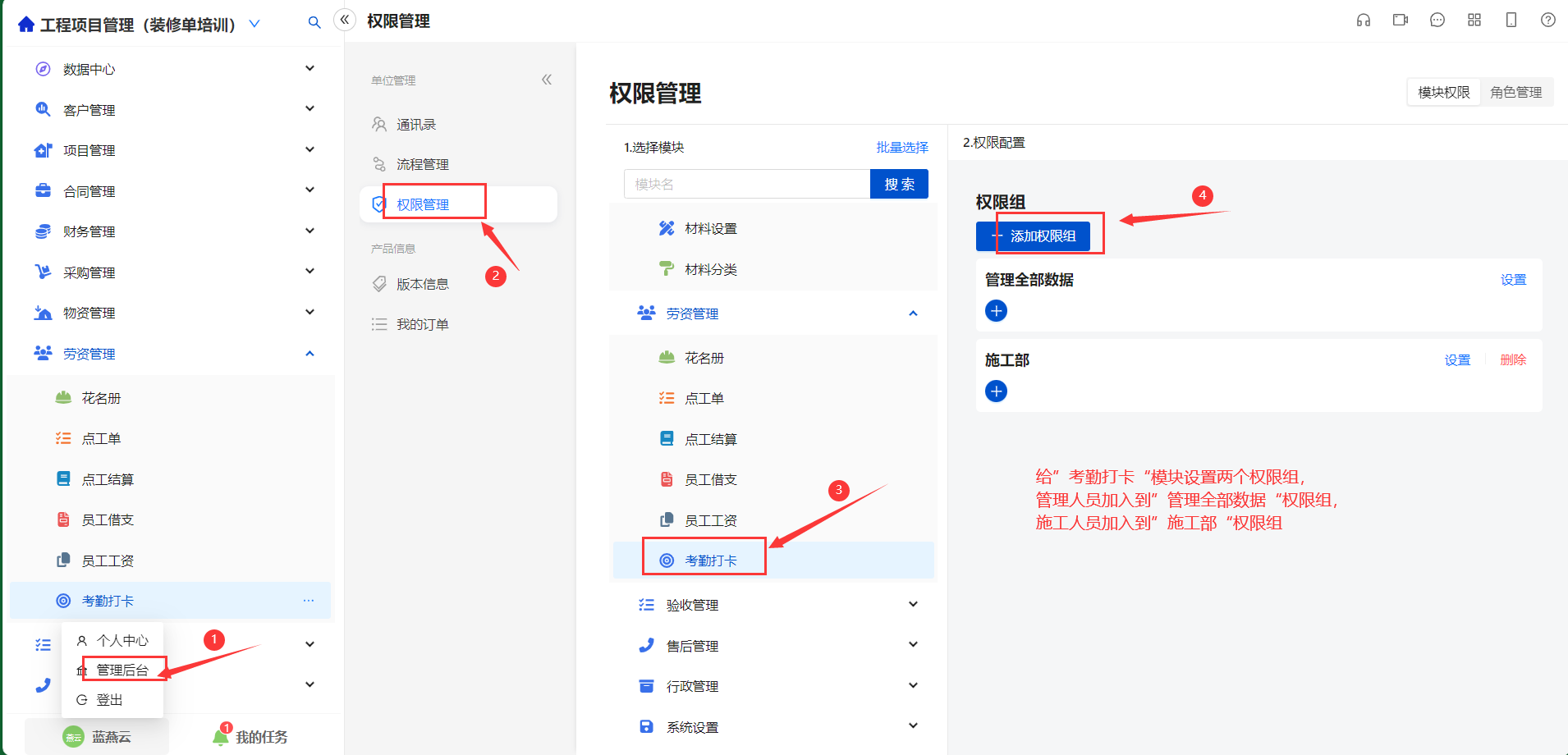Screen dimensions: 1568x755
Task: Click the 数据中心 compass icon in sidebar
Action: click(44, 69)
